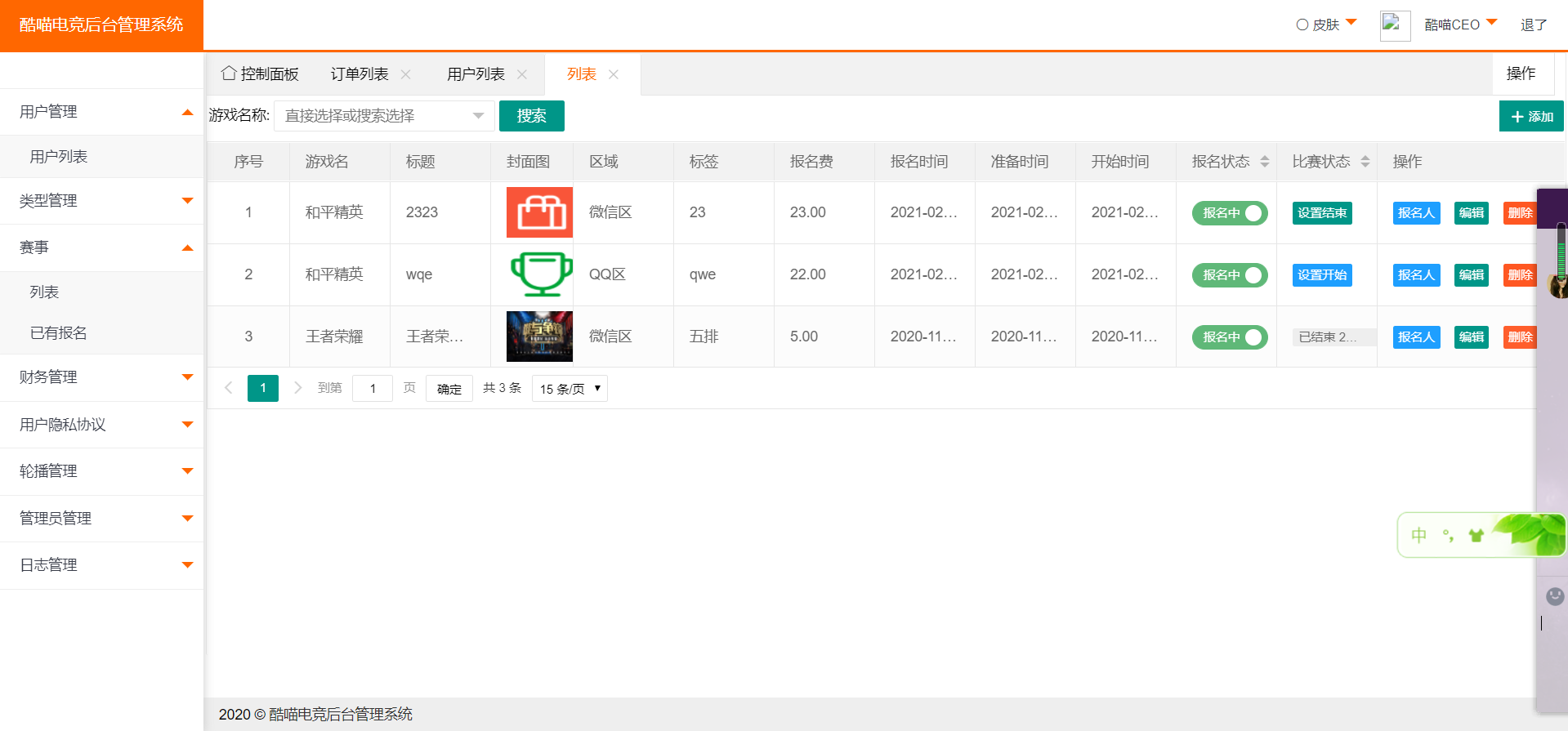The width and height of the screenshot is (1568, 731).
Task: Open the 游戏名称 selection dropdown
Action: (x=384, y=116)
